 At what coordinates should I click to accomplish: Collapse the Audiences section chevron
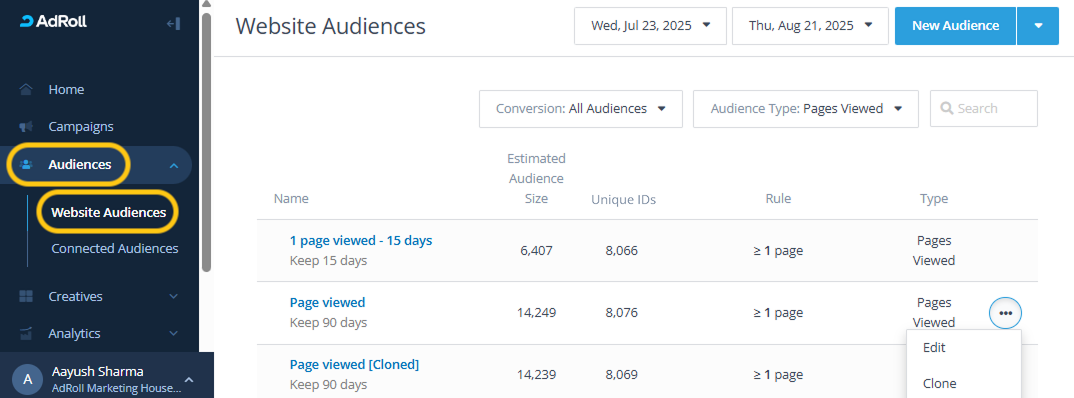173,165
